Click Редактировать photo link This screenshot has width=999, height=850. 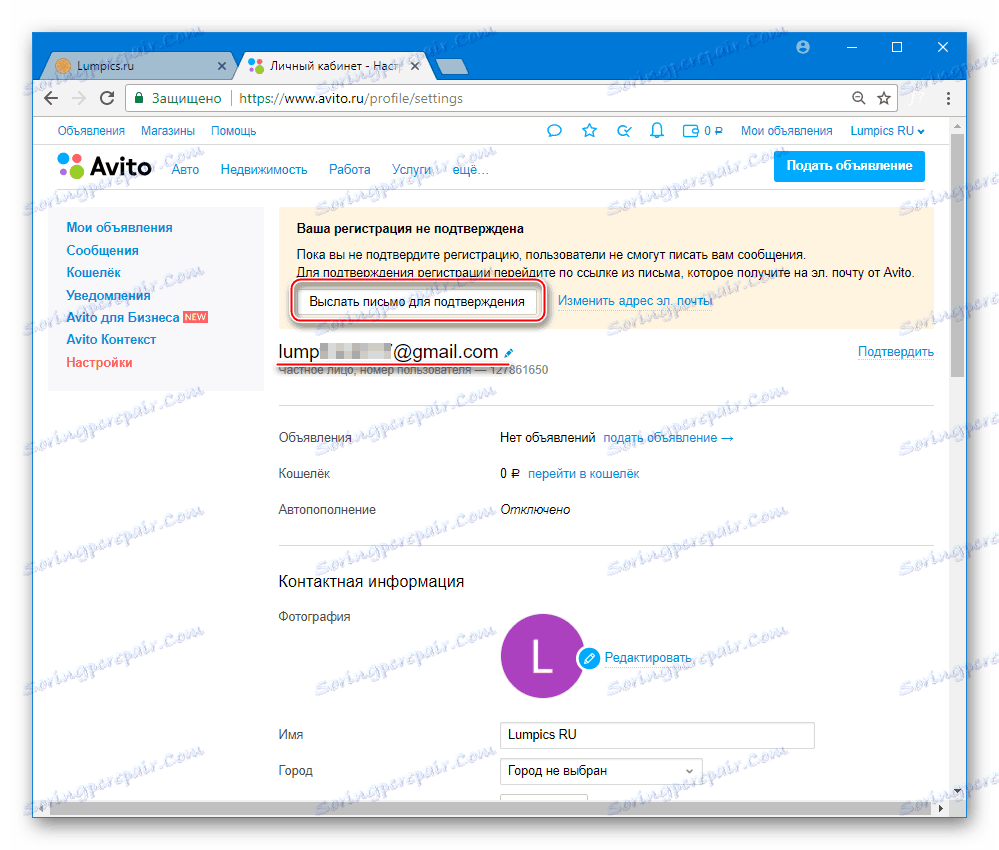[648, 658]
